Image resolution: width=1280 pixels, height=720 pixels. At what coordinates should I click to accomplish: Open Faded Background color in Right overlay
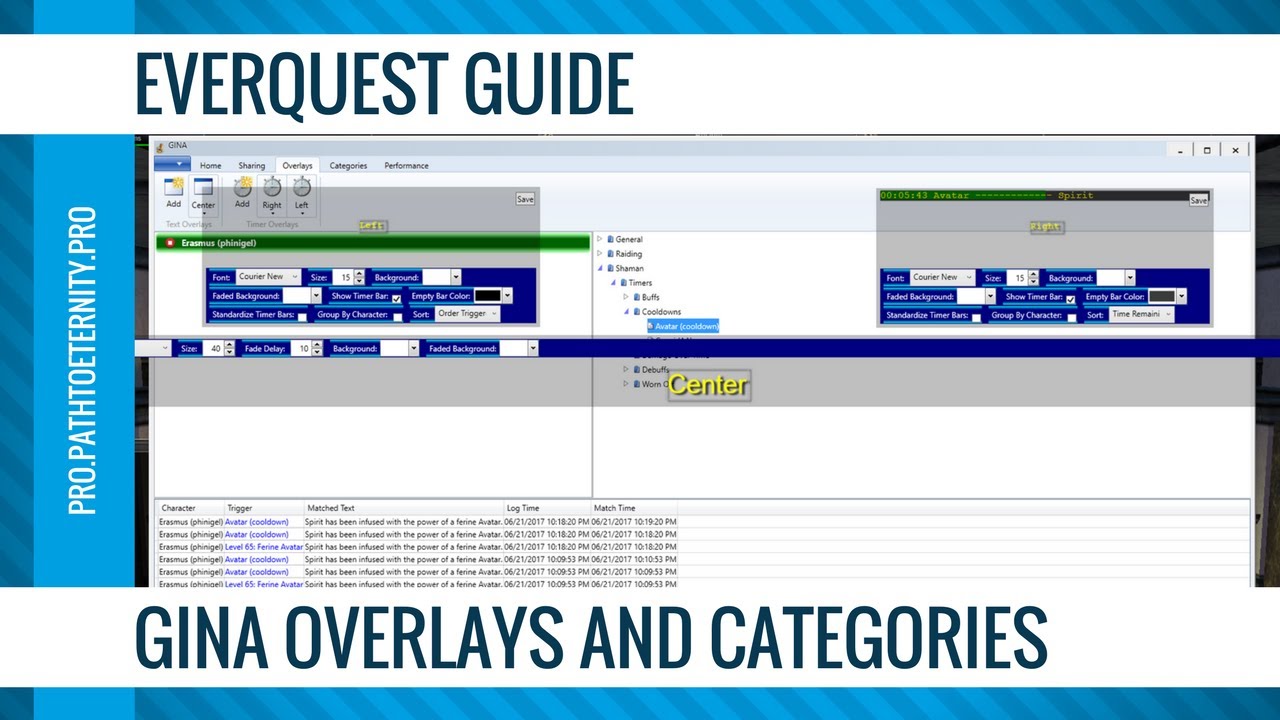(976, 296)
